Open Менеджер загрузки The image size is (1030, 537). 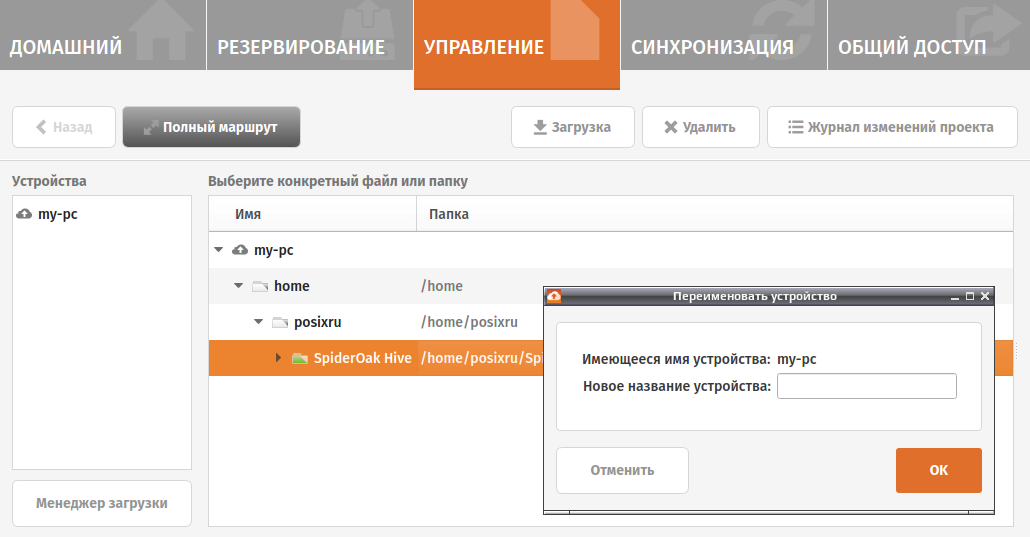[102, 503]
